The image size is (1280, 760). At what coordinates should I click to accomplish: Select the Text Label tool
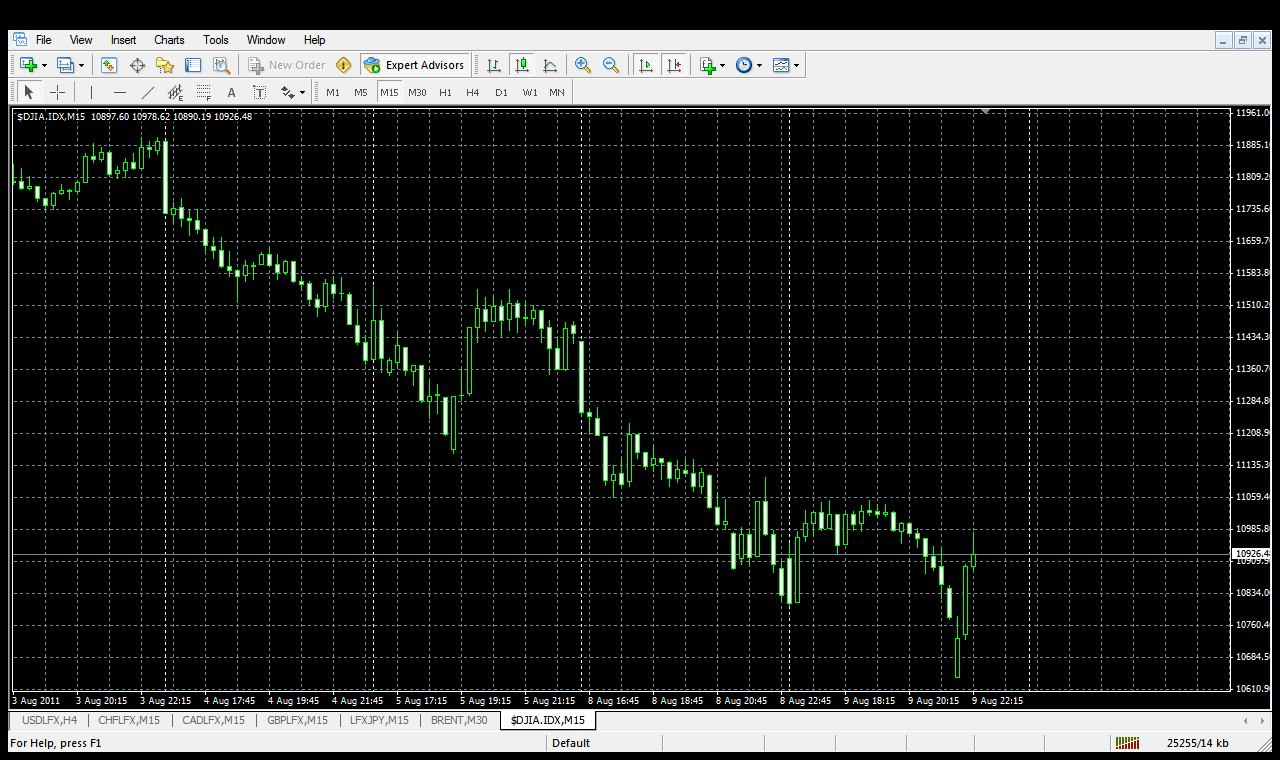point(260,92)
